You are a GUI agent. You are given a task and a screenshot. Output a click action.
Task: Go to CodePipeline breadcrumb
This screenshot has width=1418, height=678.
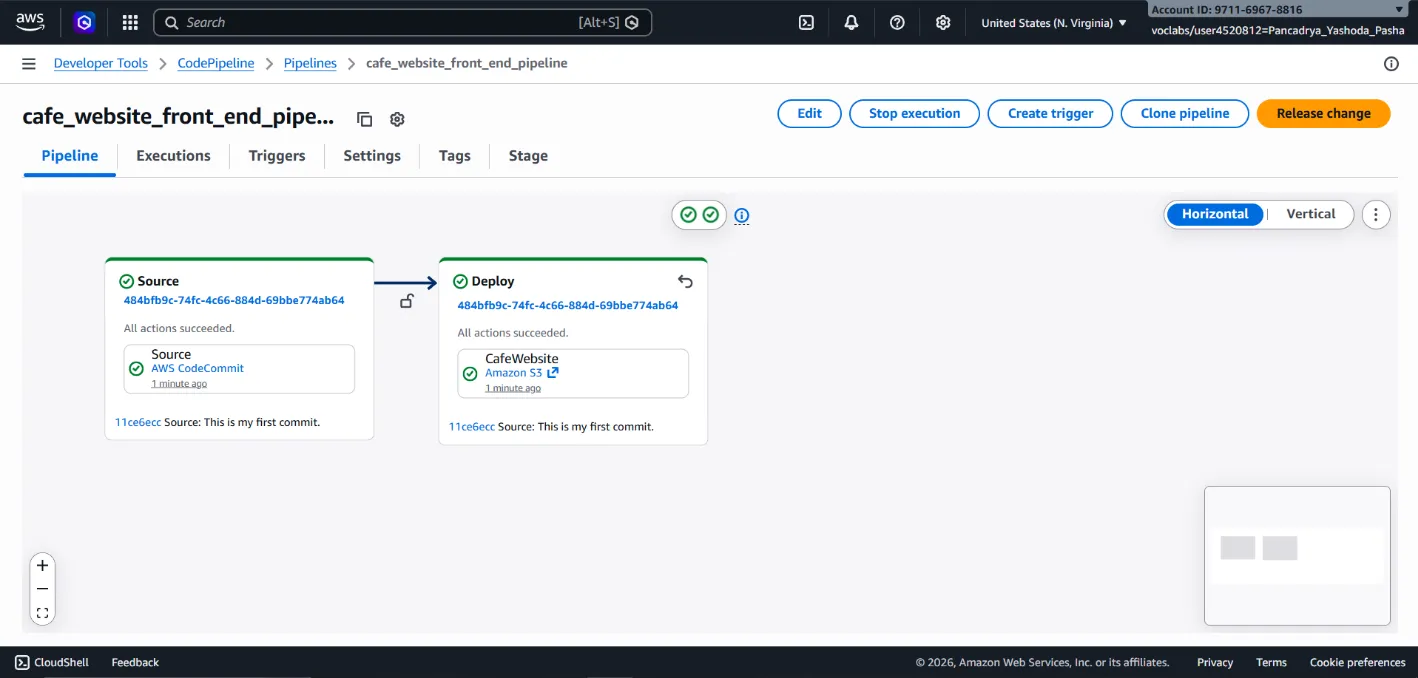(x=216, y=63)
